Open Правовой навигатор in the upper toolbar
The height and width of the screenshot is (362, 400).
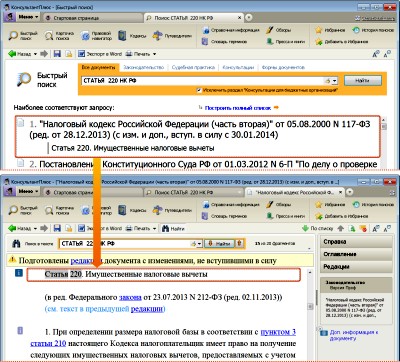(96, 36)
